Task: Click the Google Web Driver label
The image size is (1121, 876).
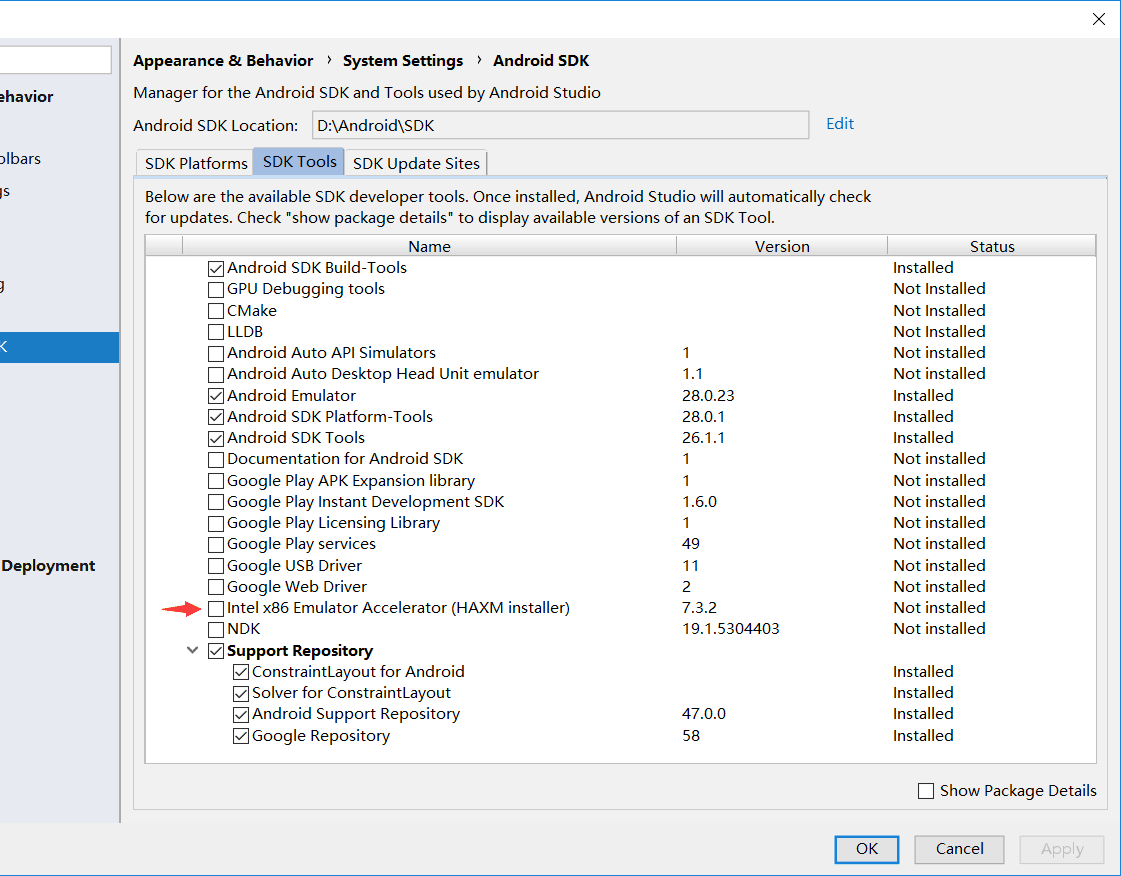Action: tap(297, 586)
